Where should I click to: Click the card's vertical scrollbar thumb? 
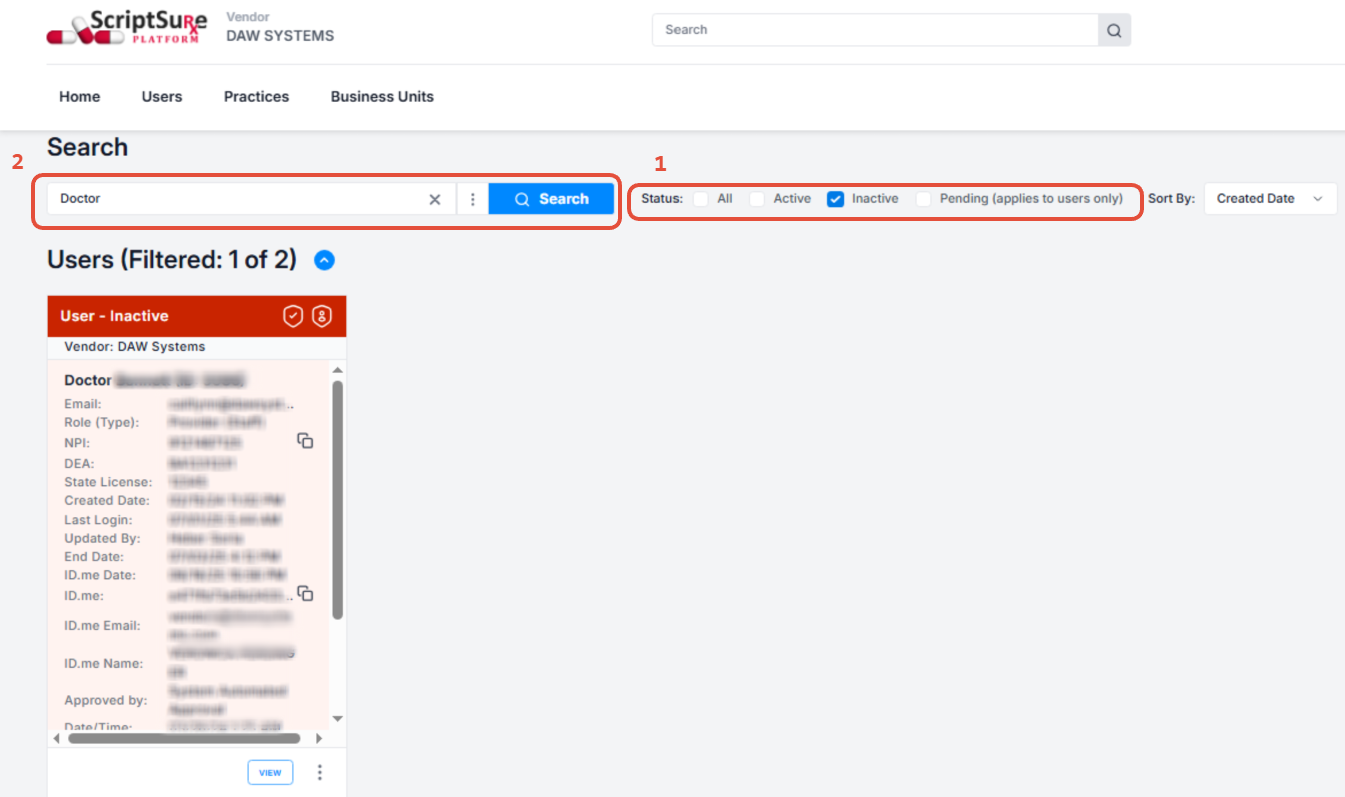point(337,499)
